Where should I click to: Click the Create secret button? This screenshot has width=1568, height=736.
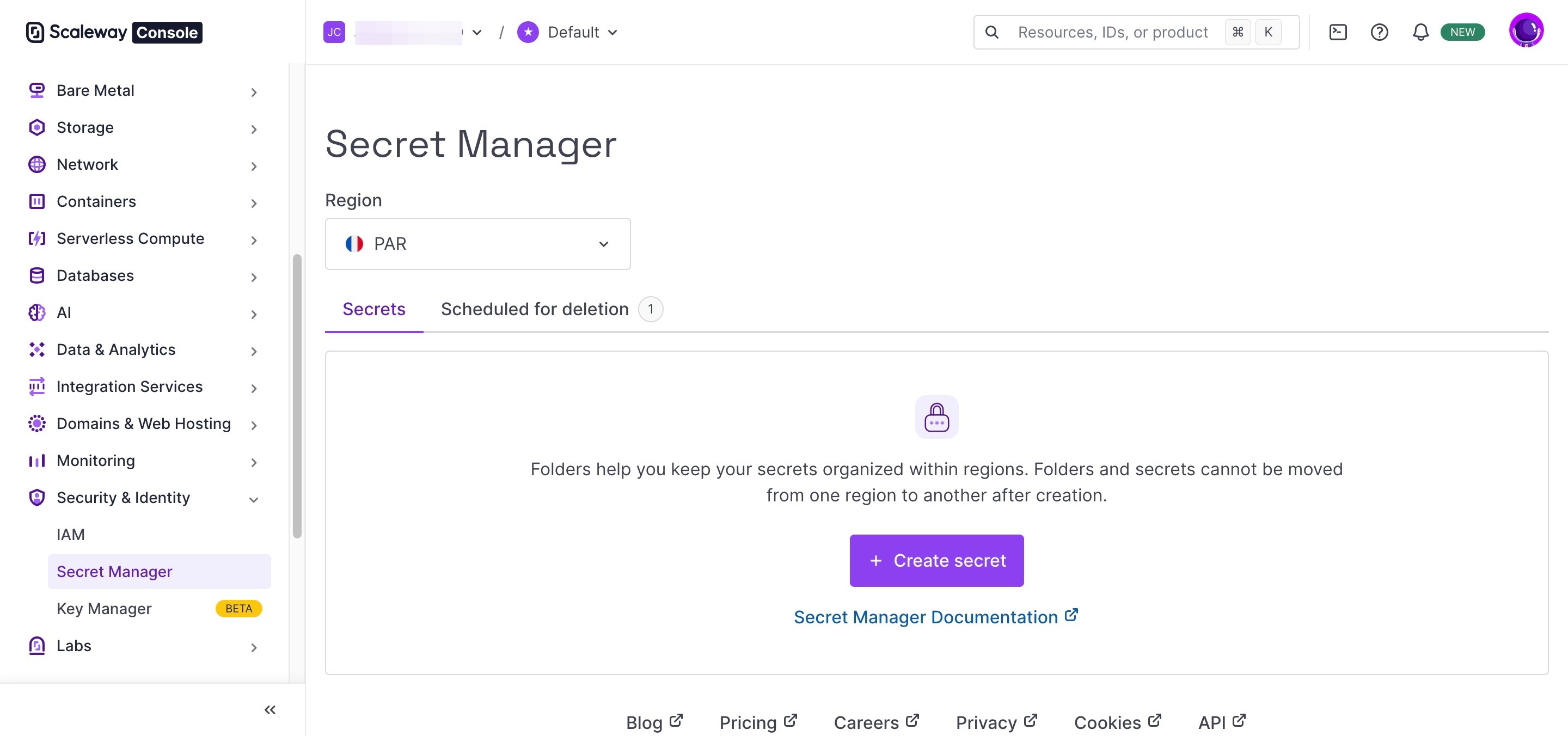coord(937,561)
